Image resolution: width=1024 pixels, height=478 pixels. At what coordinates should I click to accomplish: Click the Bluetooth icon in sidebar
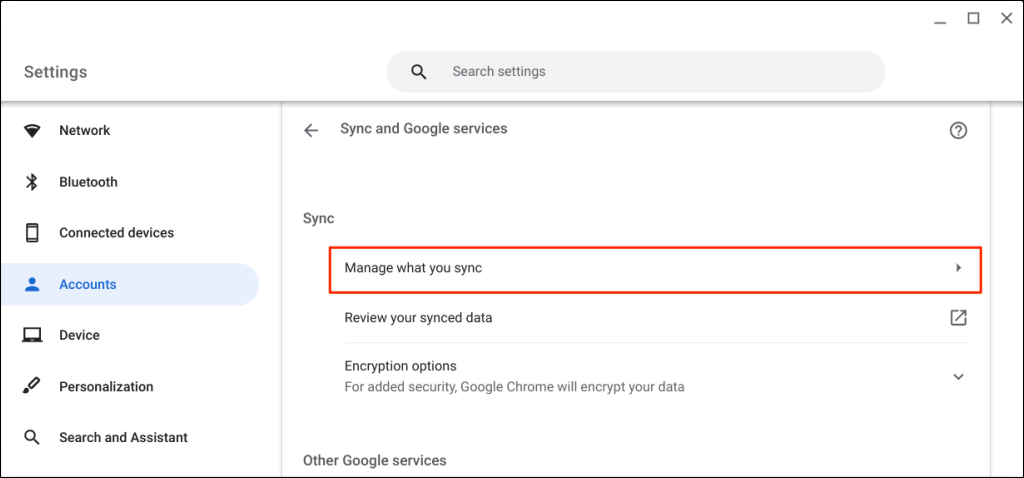coord(32,182)
